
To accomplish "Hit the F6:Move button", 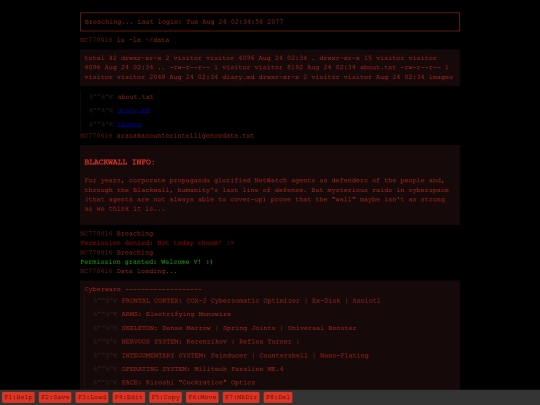I will pos(202,397).
